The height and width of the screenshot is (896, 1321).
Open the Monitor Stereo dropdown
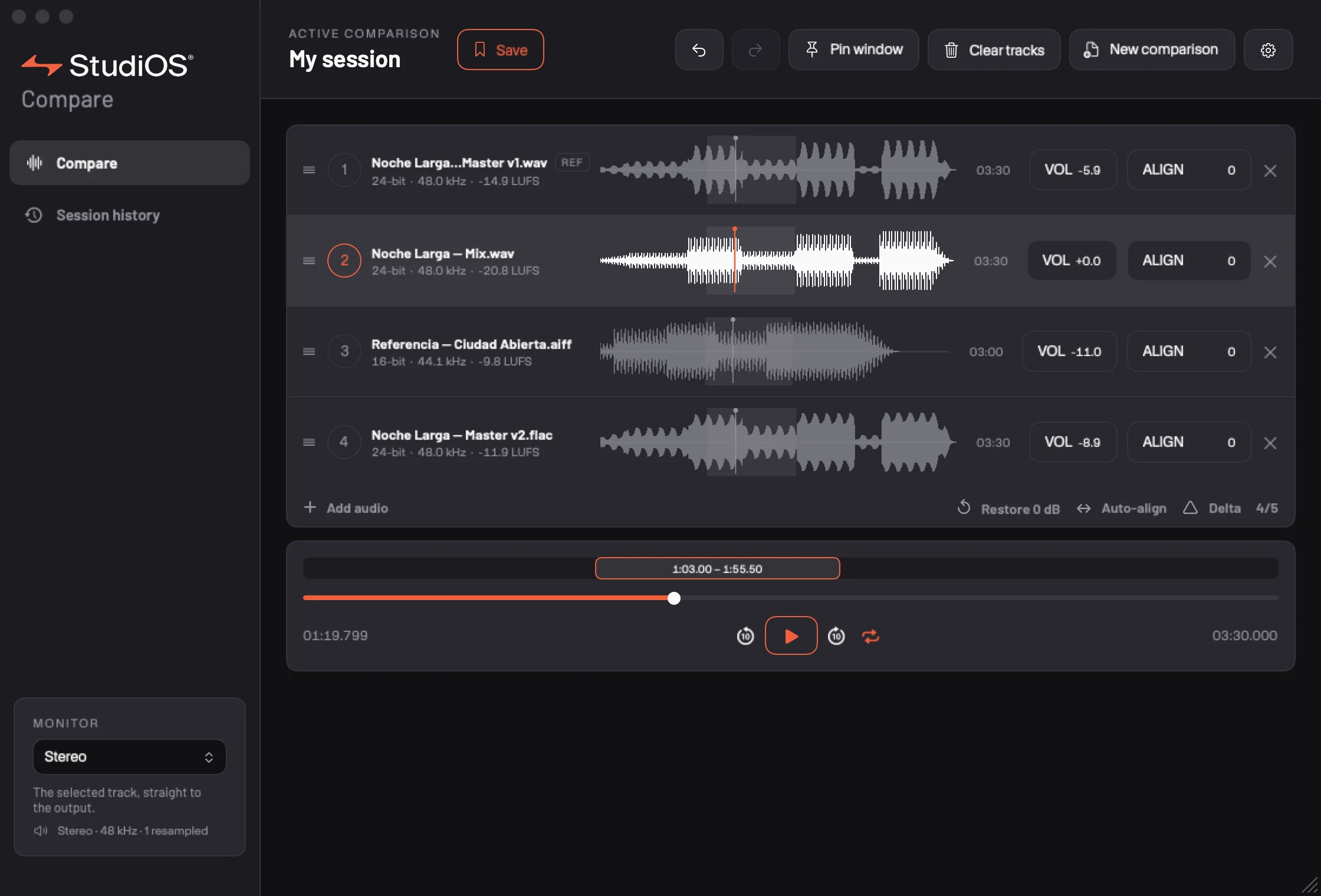[130, 757]
